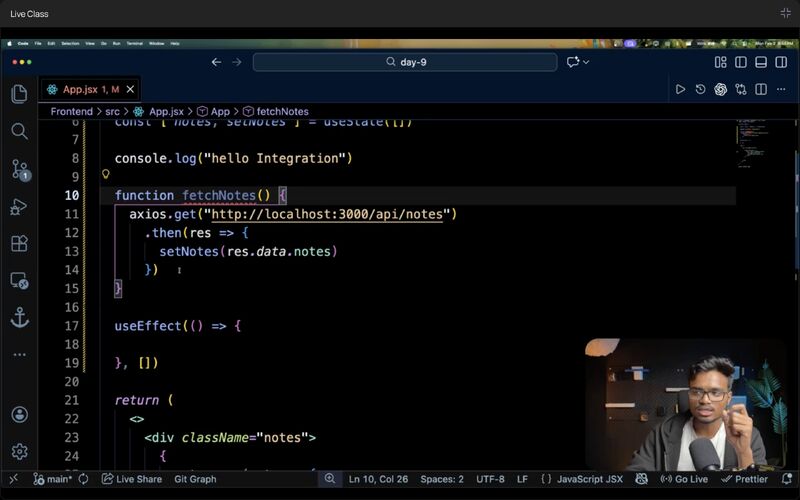Show additional views with the ellipsis
The width and height of the screenshot is (800, 500).
point(19,355)
